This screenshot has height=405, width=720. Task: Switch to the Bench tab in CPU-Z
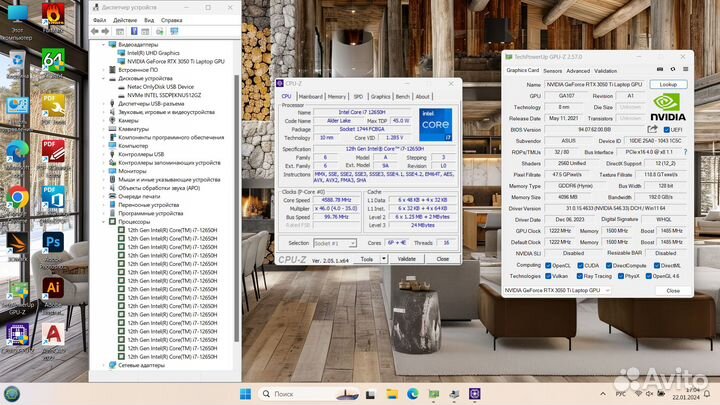tap(402, 96)
